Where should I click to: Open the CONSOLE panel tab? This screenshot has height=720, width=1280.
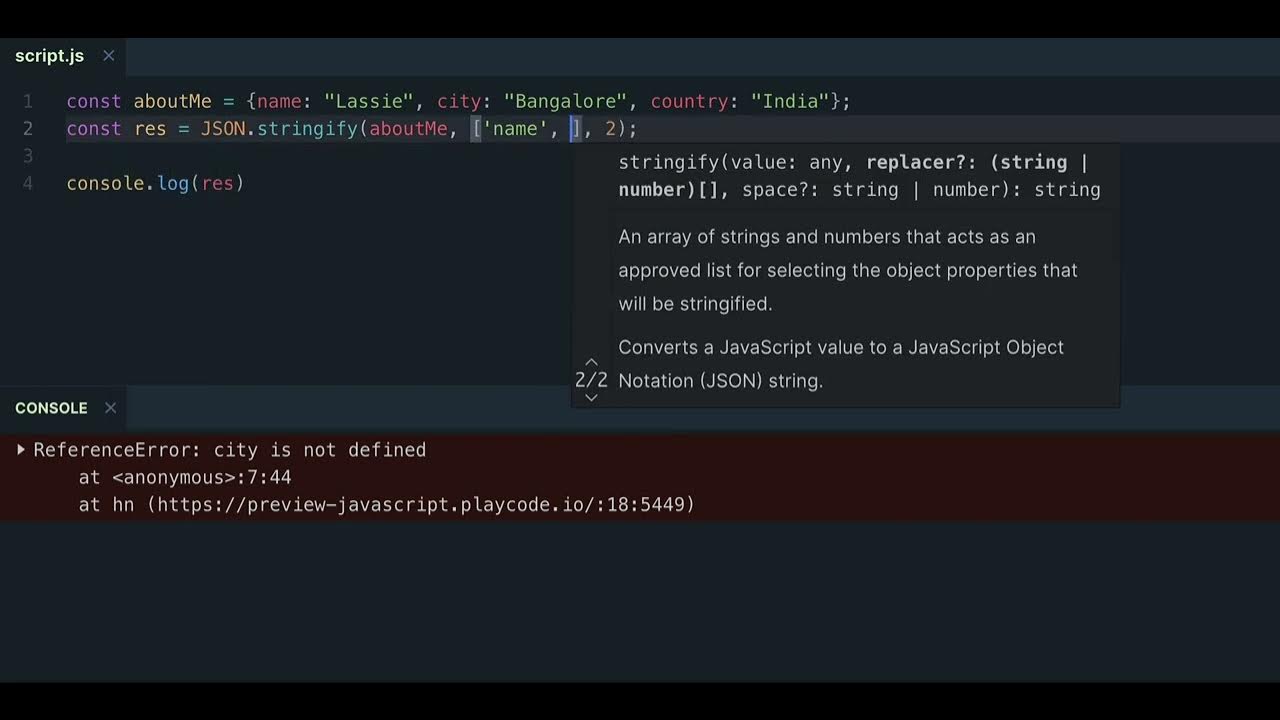51,408
